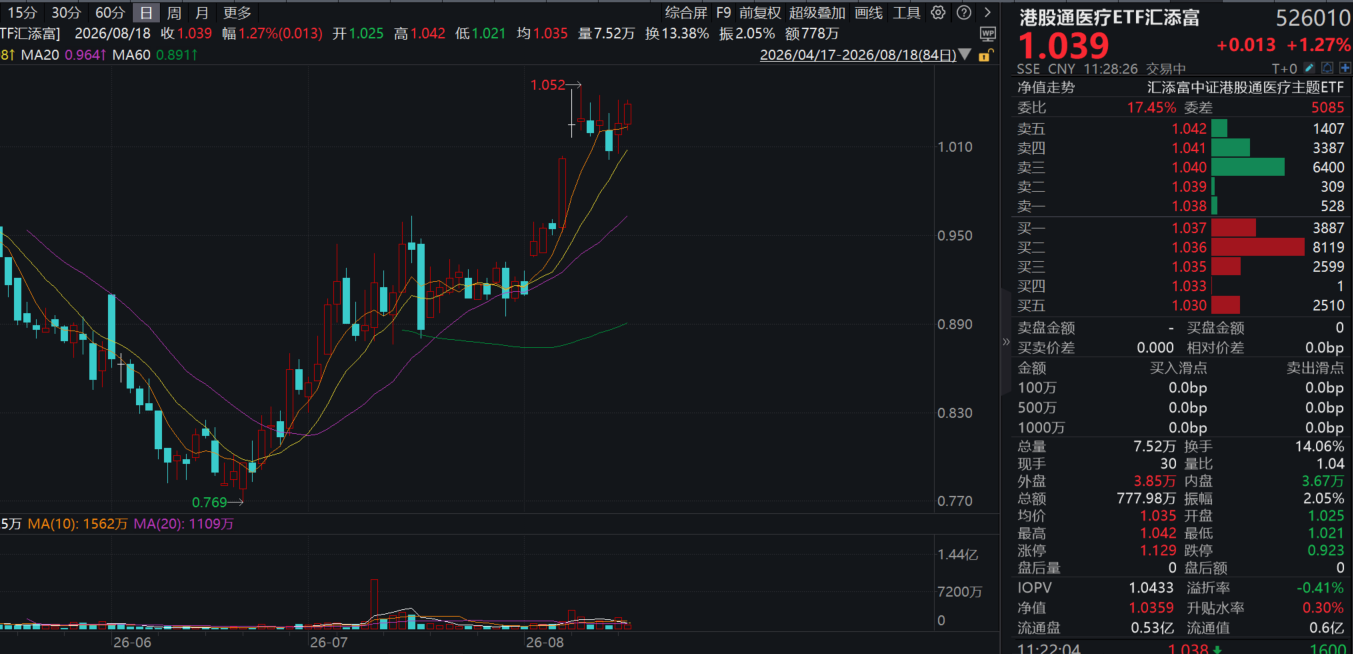The image size is (1353, 654).
Task: Open the 更多 periods dropdown
Action: click(x=238, y=13)
